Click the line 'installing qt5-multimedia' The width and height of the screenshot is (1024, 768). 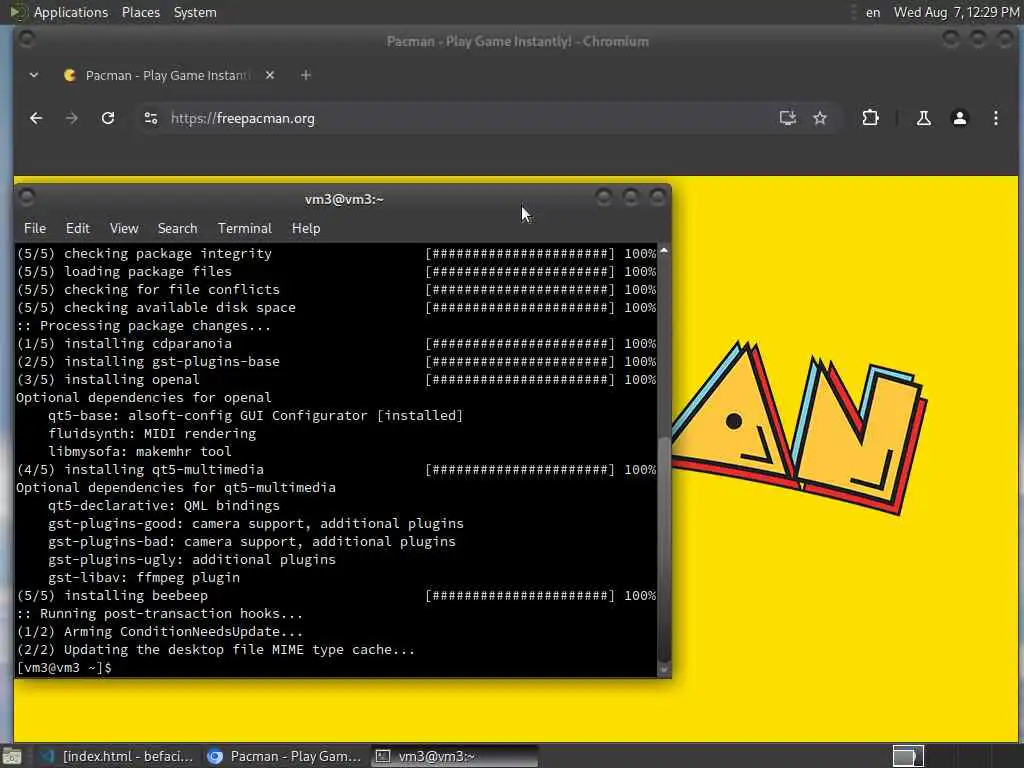click(x=163, y=470)
